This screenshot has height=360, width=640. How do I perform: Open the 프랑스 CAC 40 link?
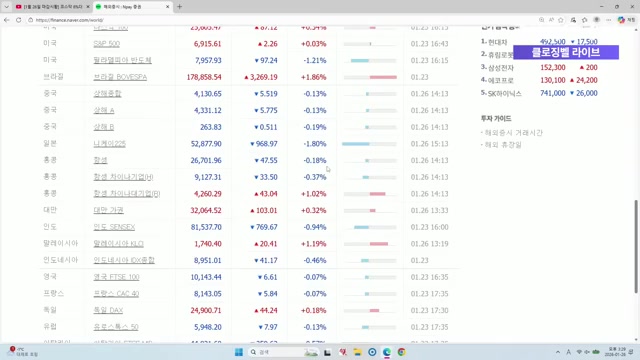116,293
